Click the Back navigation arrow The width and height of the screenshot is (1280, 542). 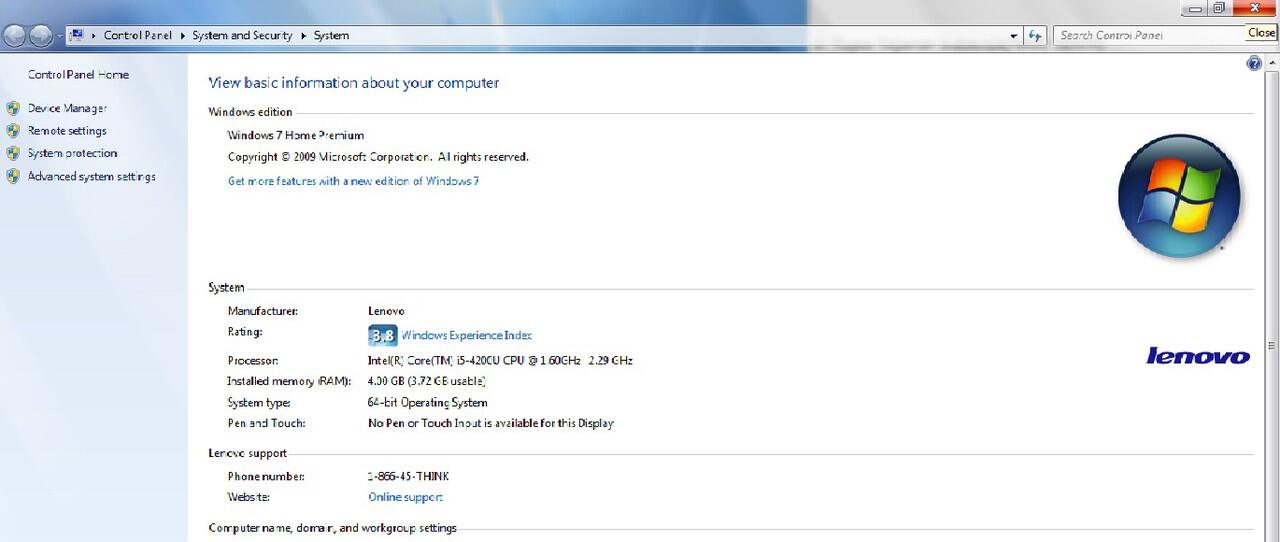[x=15, y=36]
